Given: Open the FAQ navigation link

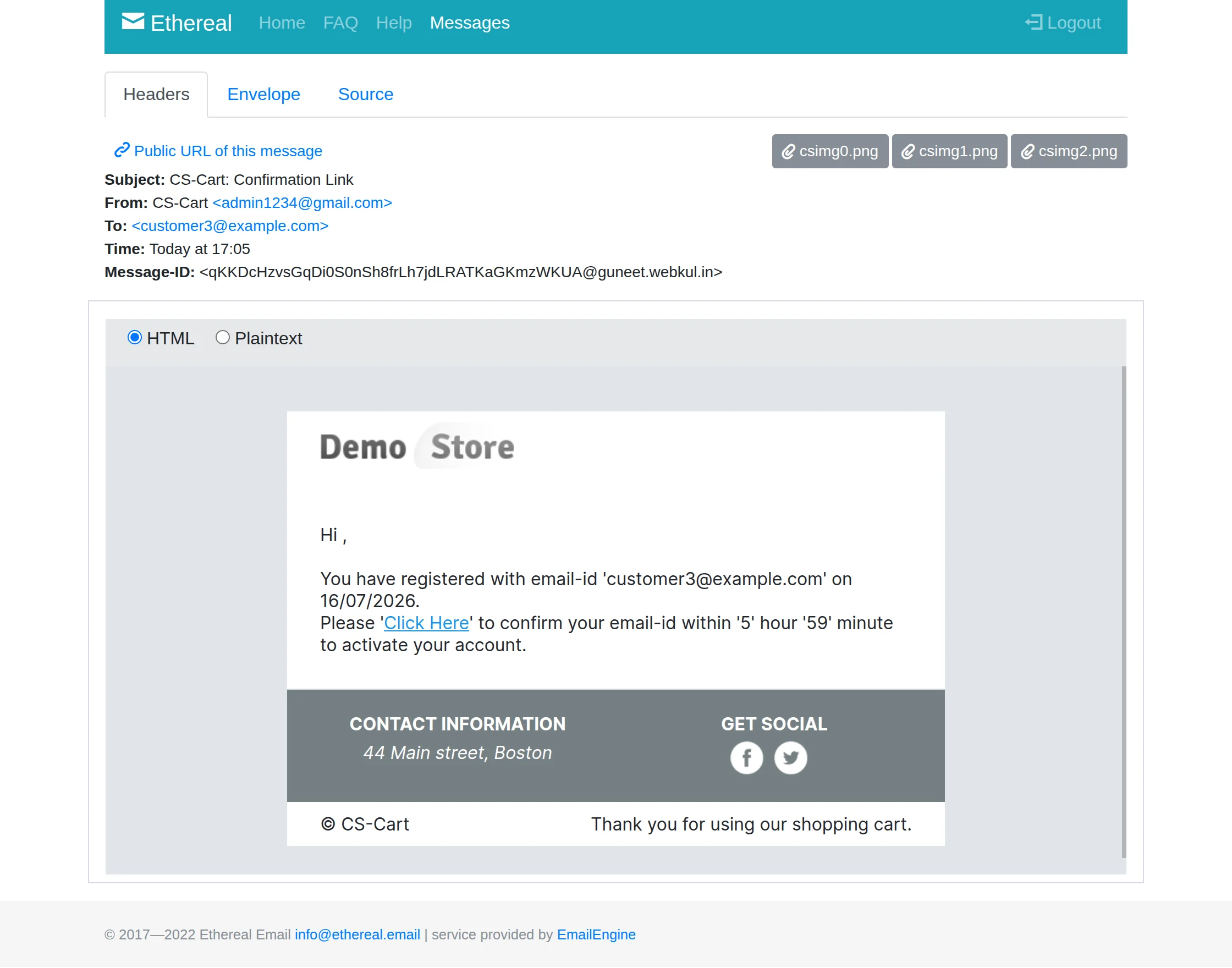Looking at the screenshot, I should (340, 23).
